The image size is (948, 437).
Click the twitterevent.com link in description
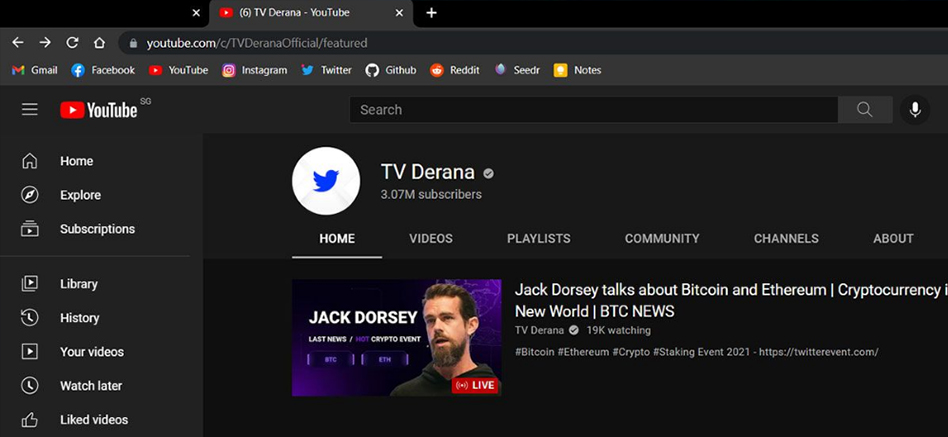tap(819, 352)
